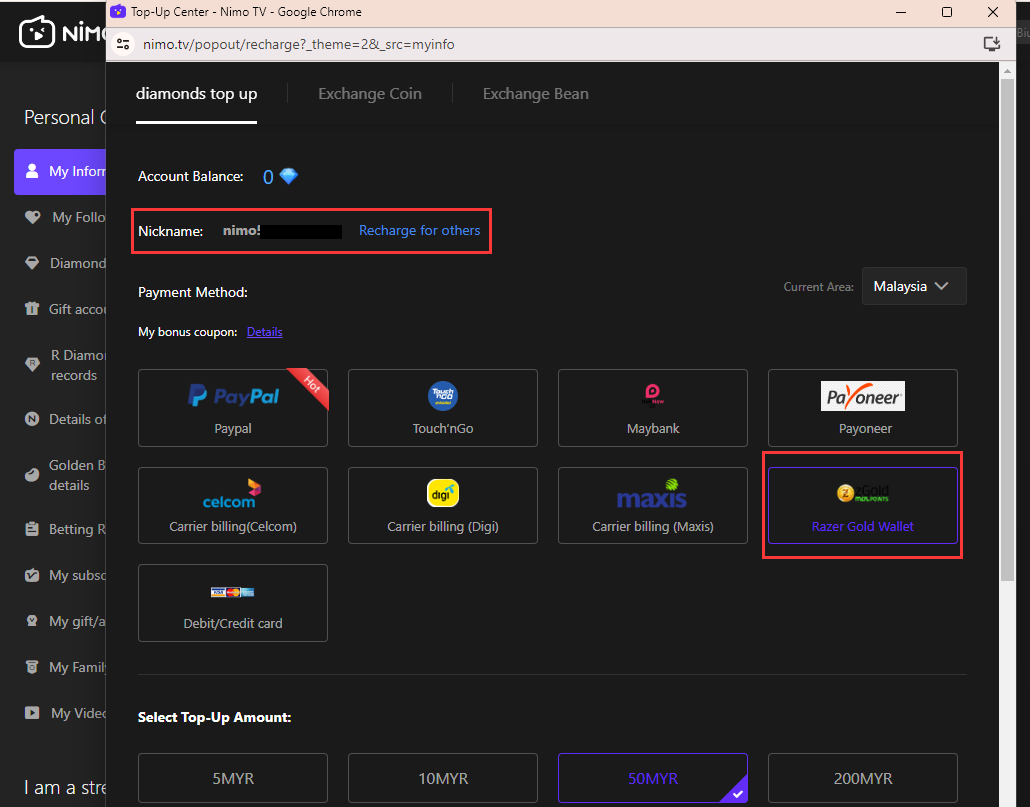1030x807 pixels.
Task: Select the 5MYR top-up amount
Action: click(233, 778)
